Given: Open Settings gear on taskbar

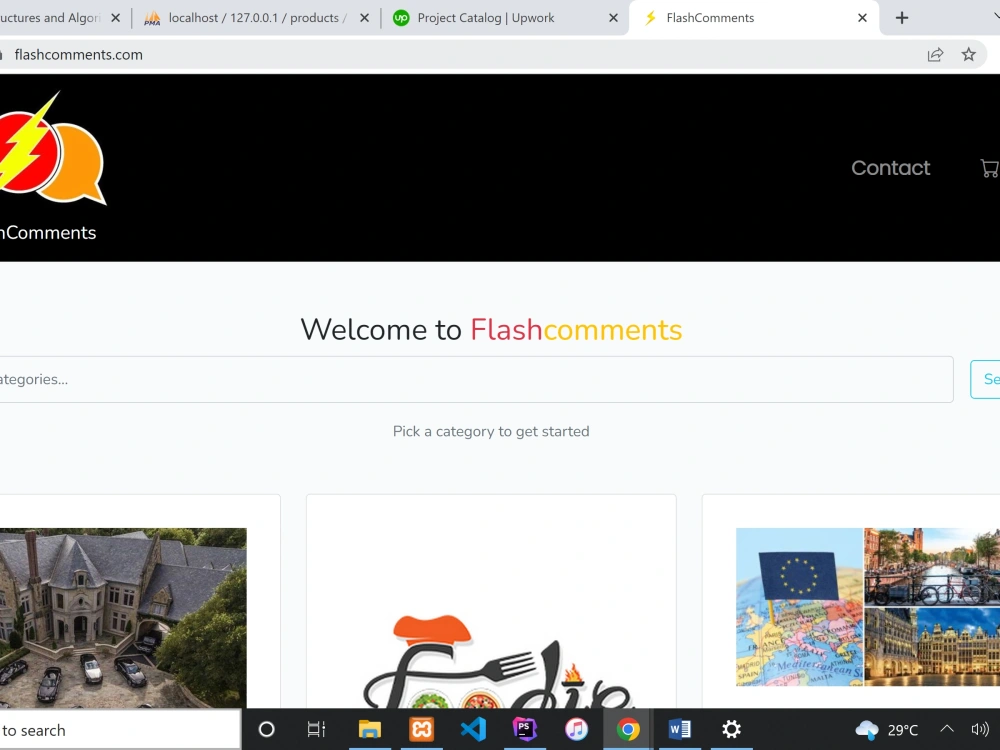Looking at the screenshot, I should tap(732, 729).
